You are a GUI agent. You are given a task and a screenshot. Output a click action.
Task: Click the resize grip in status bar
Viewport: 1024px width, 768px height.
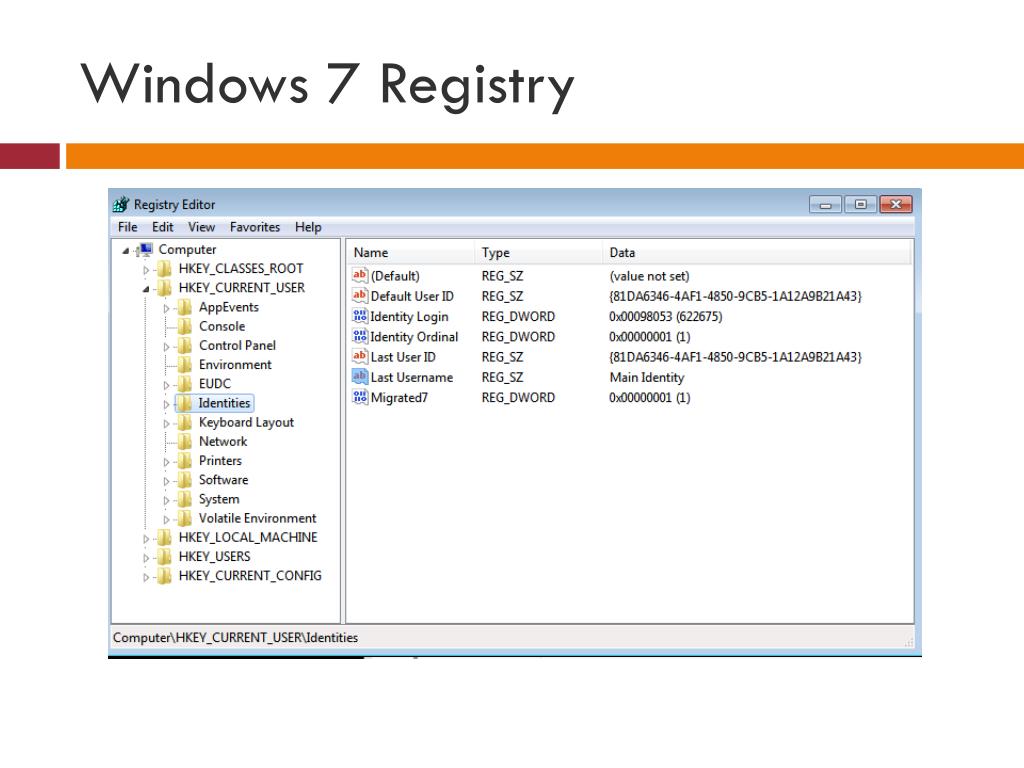[908, 642]
